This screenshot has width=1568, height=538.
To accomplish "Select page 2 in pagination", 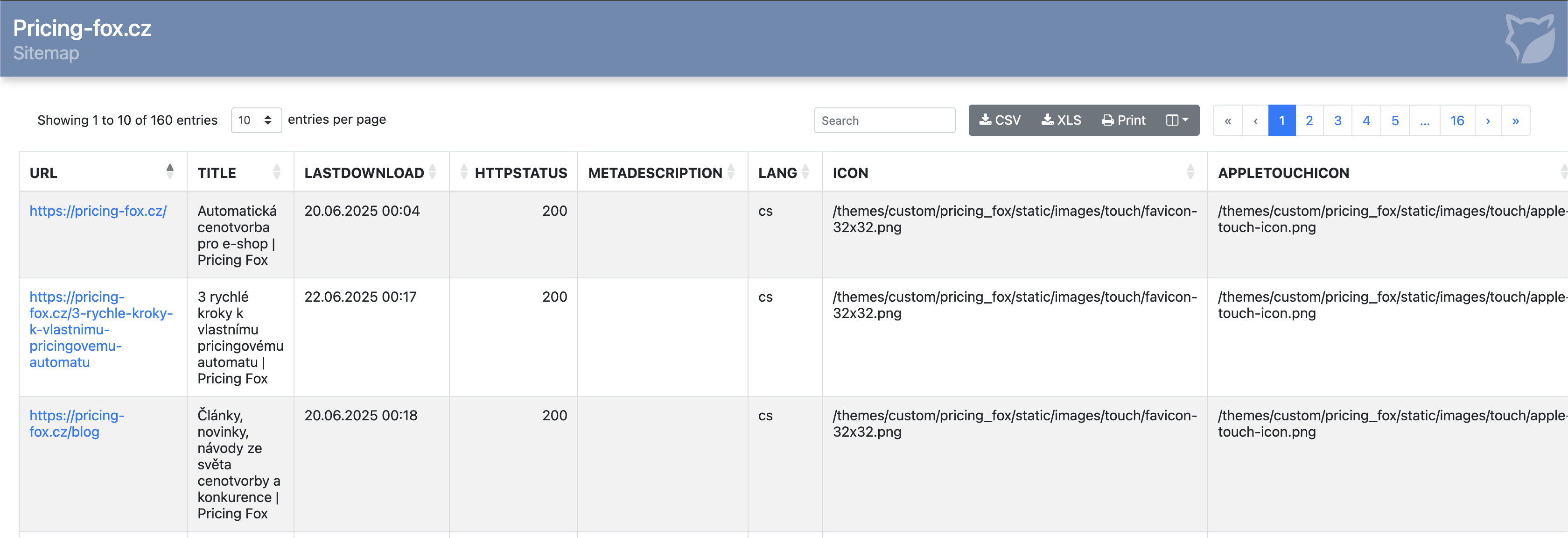I will [x=1309, y=120].
